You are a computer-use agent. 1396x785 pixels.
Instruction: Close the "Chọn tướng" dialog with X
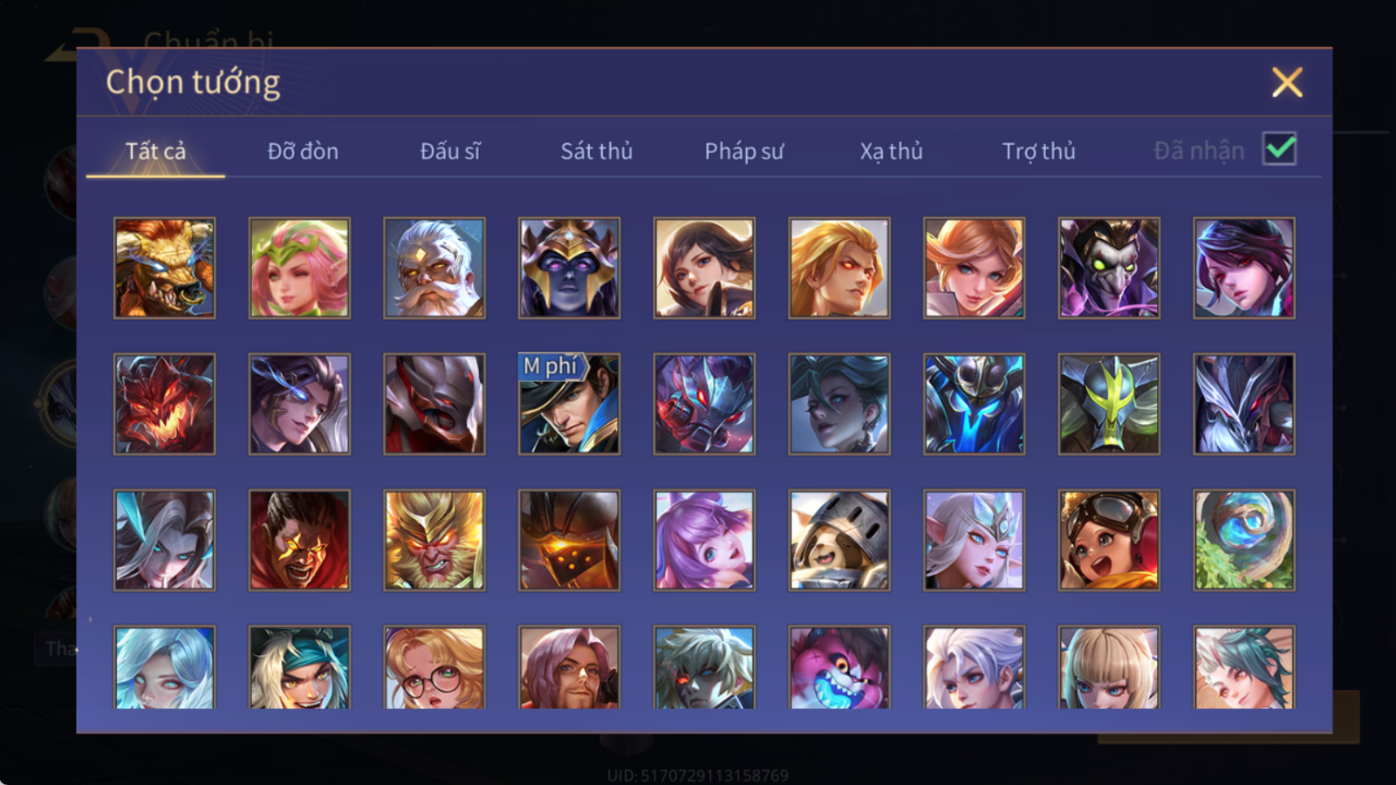pyautogui.click(x=1287, y=82)
